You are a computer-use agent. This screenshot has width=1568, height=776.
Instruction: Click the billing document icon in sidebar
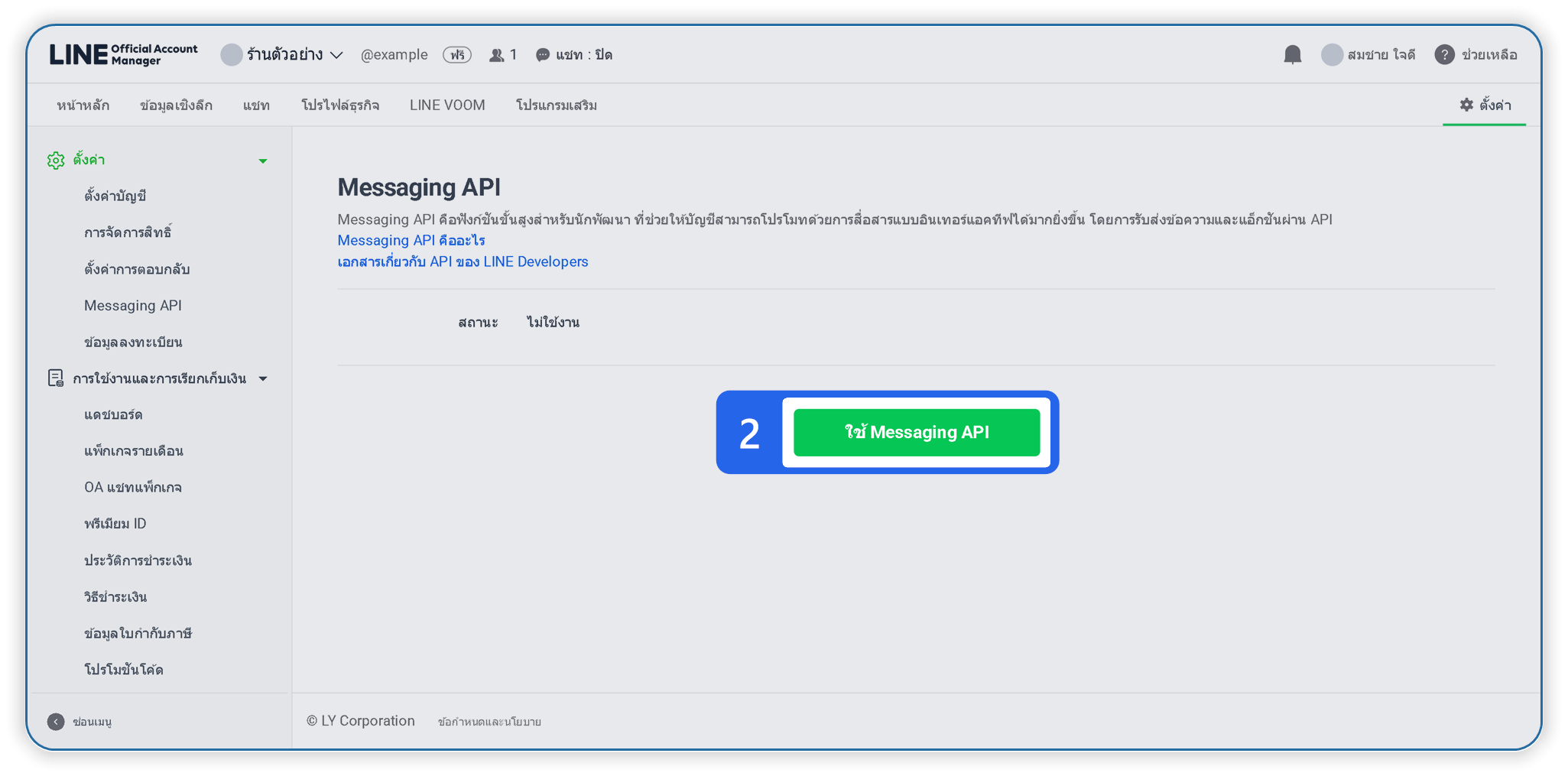click(x=56, y=378)
